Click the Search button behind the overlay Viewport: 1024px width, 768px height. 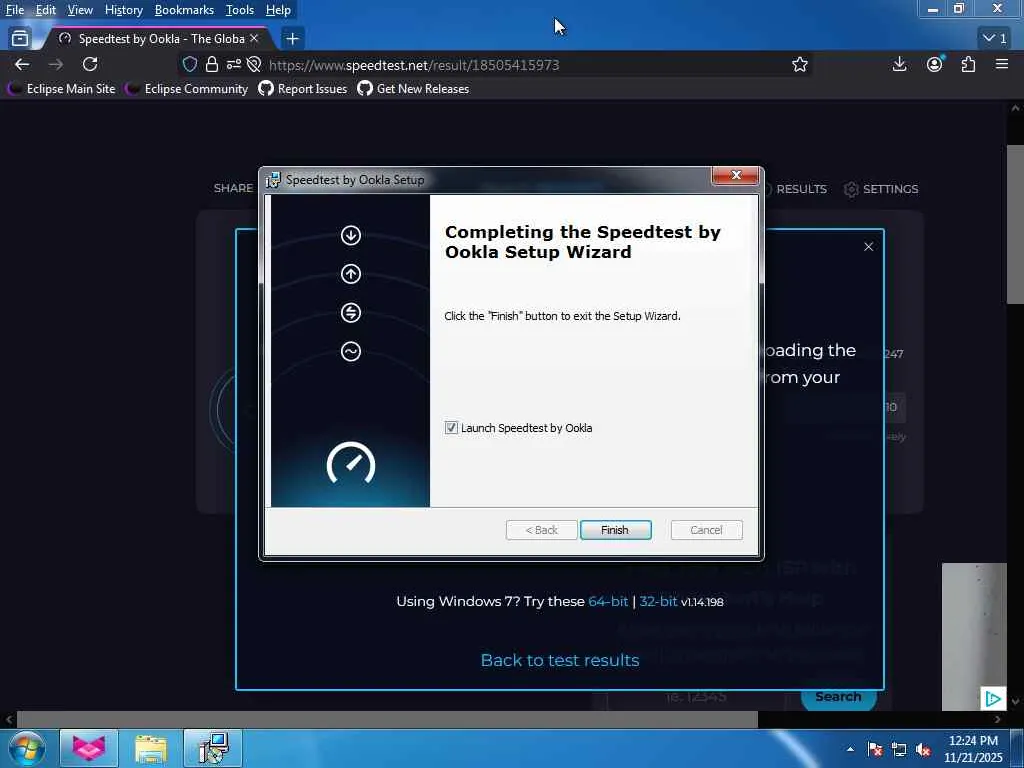[x=838, y=697]
